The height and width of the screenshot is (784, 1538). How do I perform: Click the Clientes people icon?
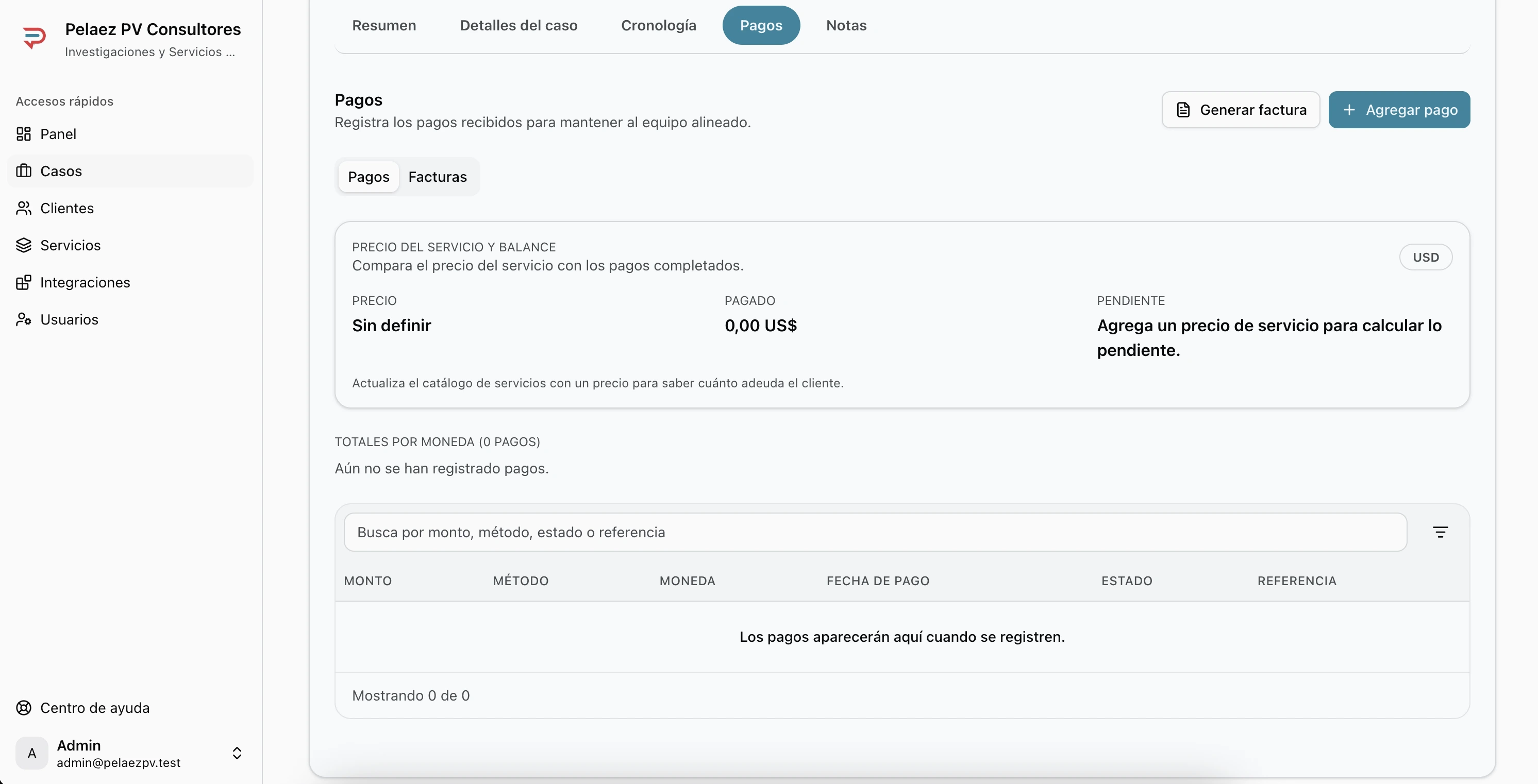coord(23,208)
